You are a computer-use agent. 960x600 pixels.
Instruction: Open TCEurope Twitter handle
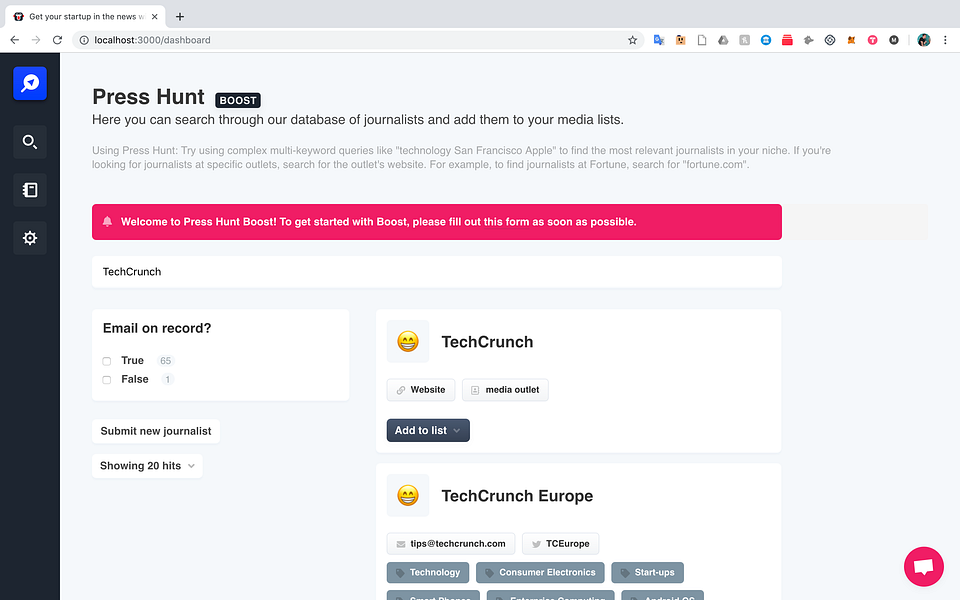[560, 544]
